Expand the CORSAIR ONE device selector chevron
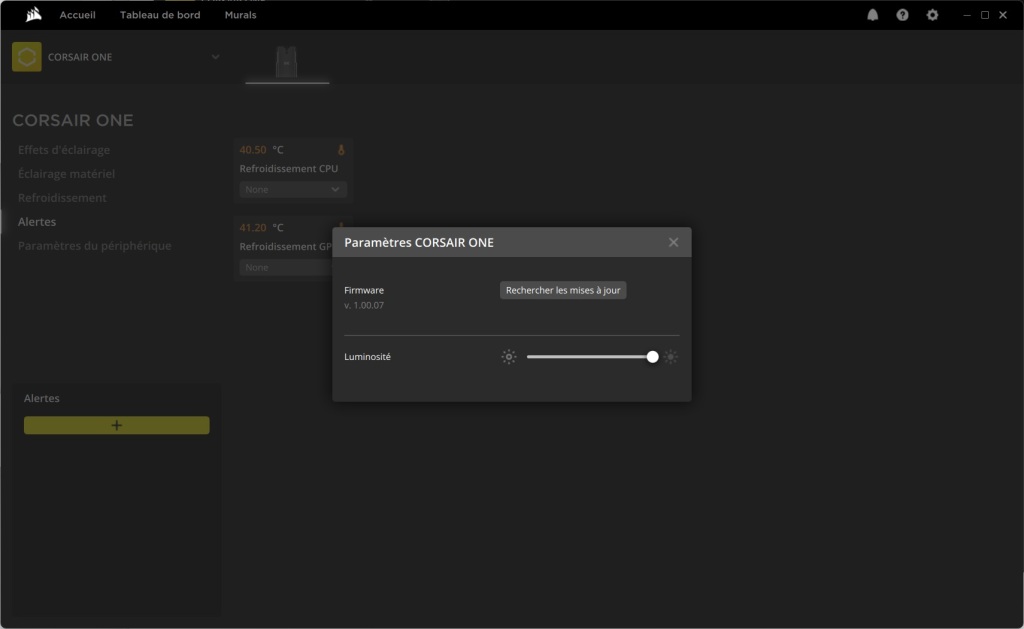 click(215, 57)
